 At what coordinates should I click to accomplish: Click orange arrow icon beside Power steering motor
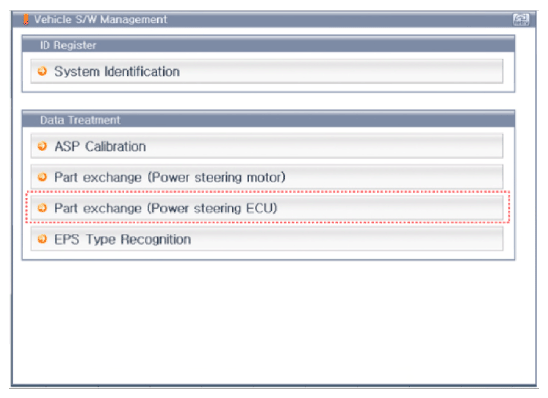click(42, 177)
